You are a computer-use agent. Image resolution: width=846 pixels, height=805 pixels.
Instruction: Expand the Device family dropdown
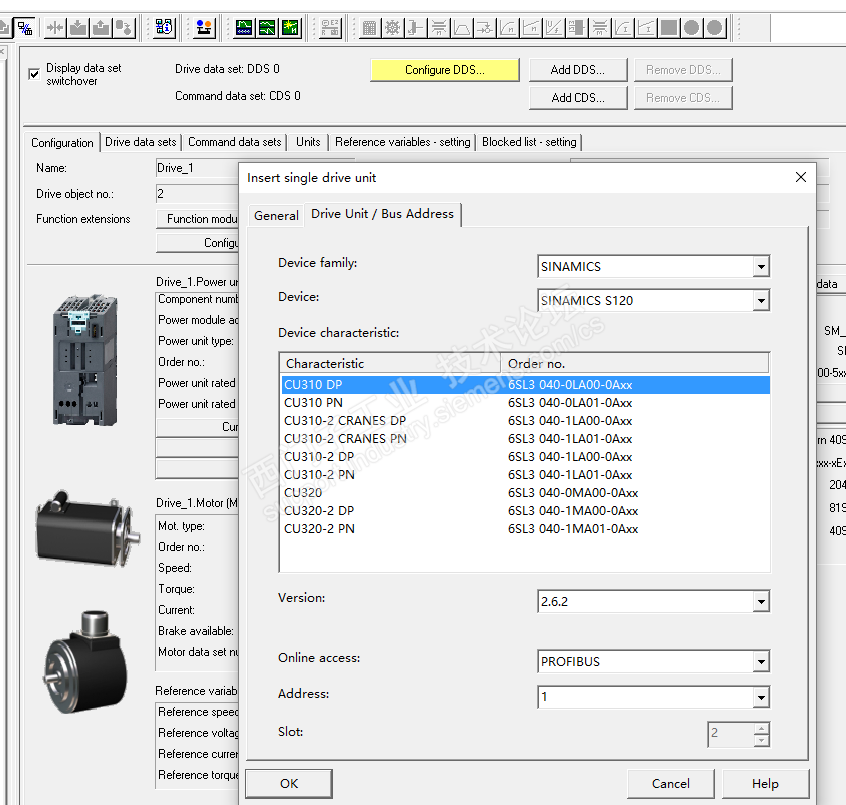[761, 267]
